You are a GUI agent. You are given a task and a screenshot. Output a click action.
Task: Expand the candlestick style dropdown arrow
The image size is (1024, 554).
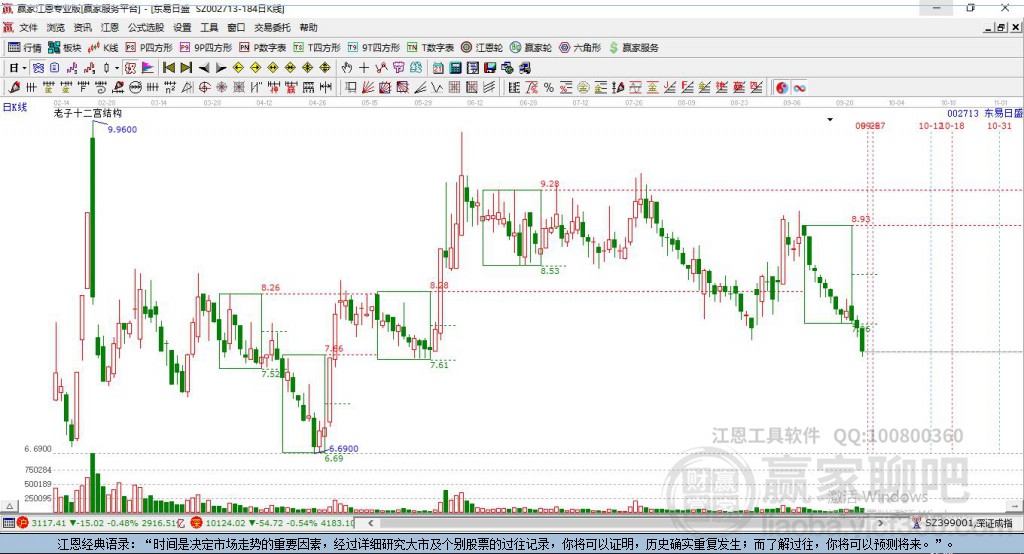click(117, 68)
